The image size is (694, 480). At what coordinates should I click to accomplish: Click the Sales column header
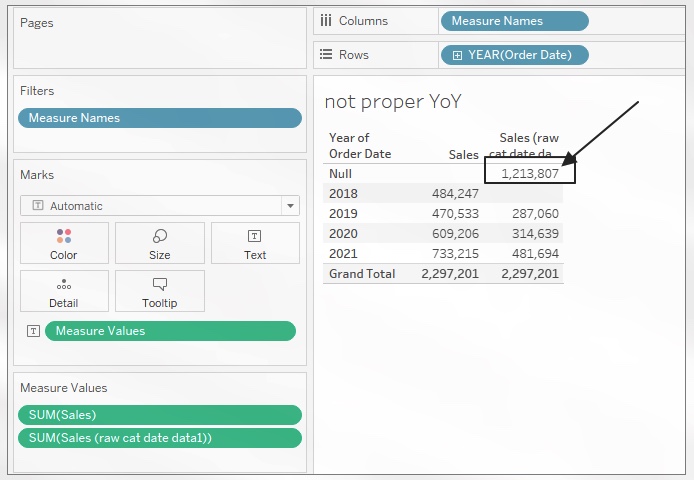463,155
